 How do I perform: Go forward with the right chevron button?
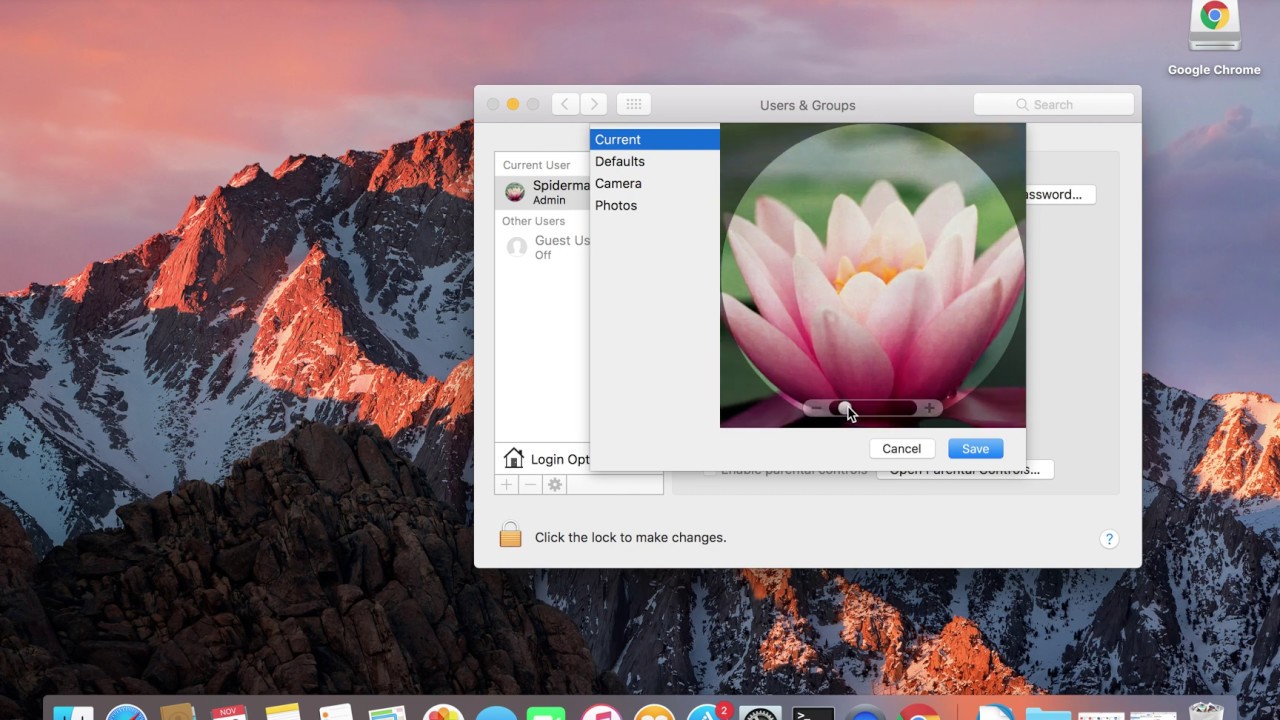coord(594,104)
